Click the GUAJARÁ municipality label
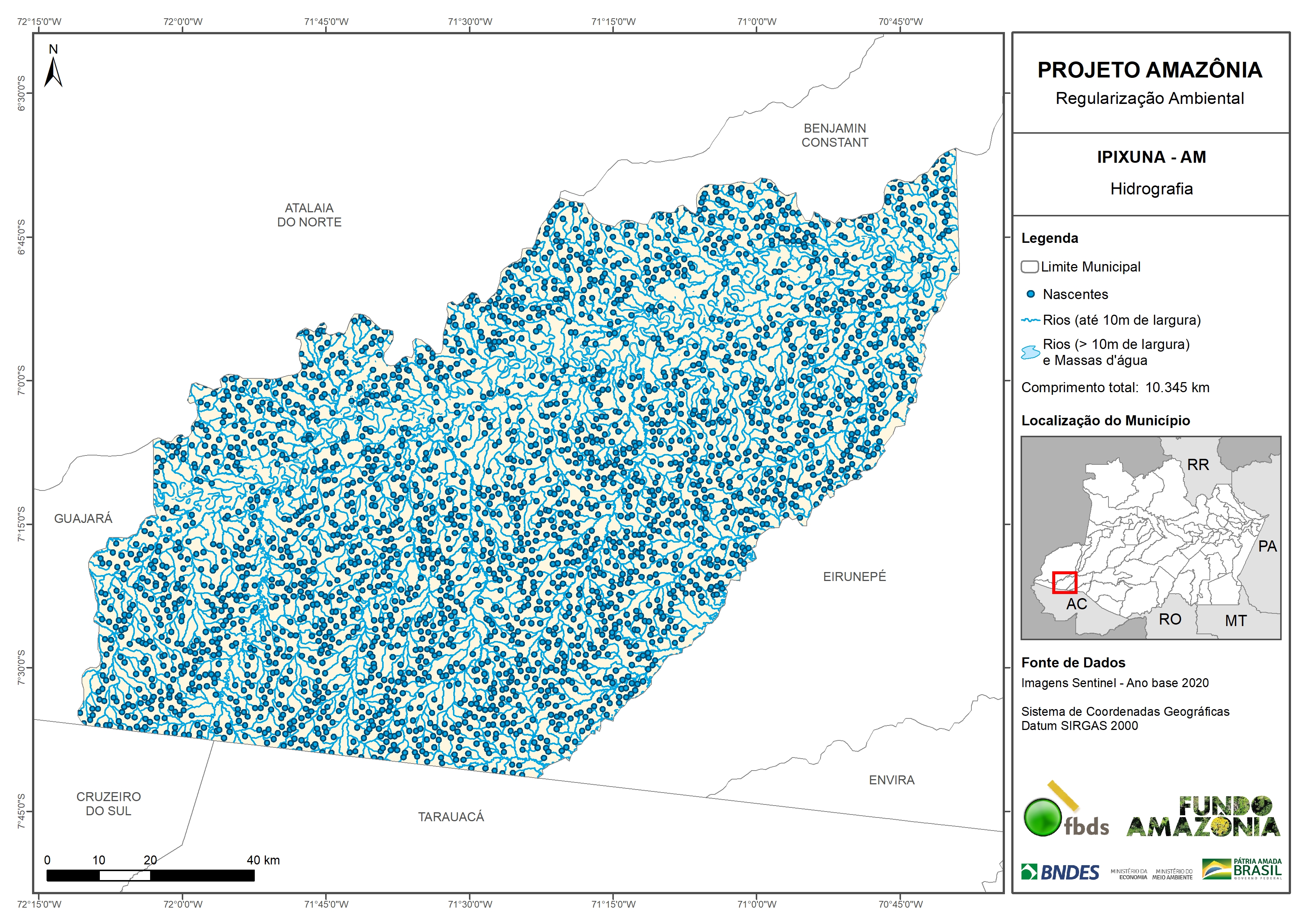Screen dimensions: 1307x924 (83, 519)
